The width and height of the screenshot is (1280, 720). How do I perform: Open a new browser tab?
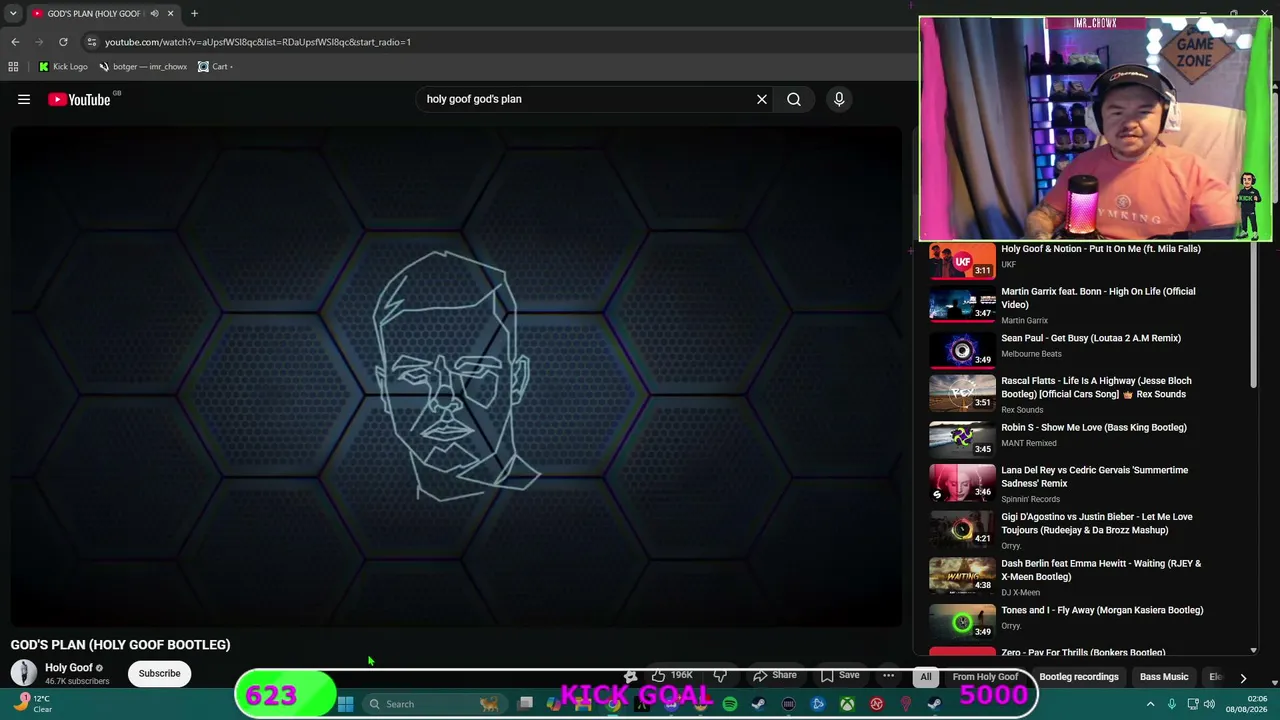194,13
